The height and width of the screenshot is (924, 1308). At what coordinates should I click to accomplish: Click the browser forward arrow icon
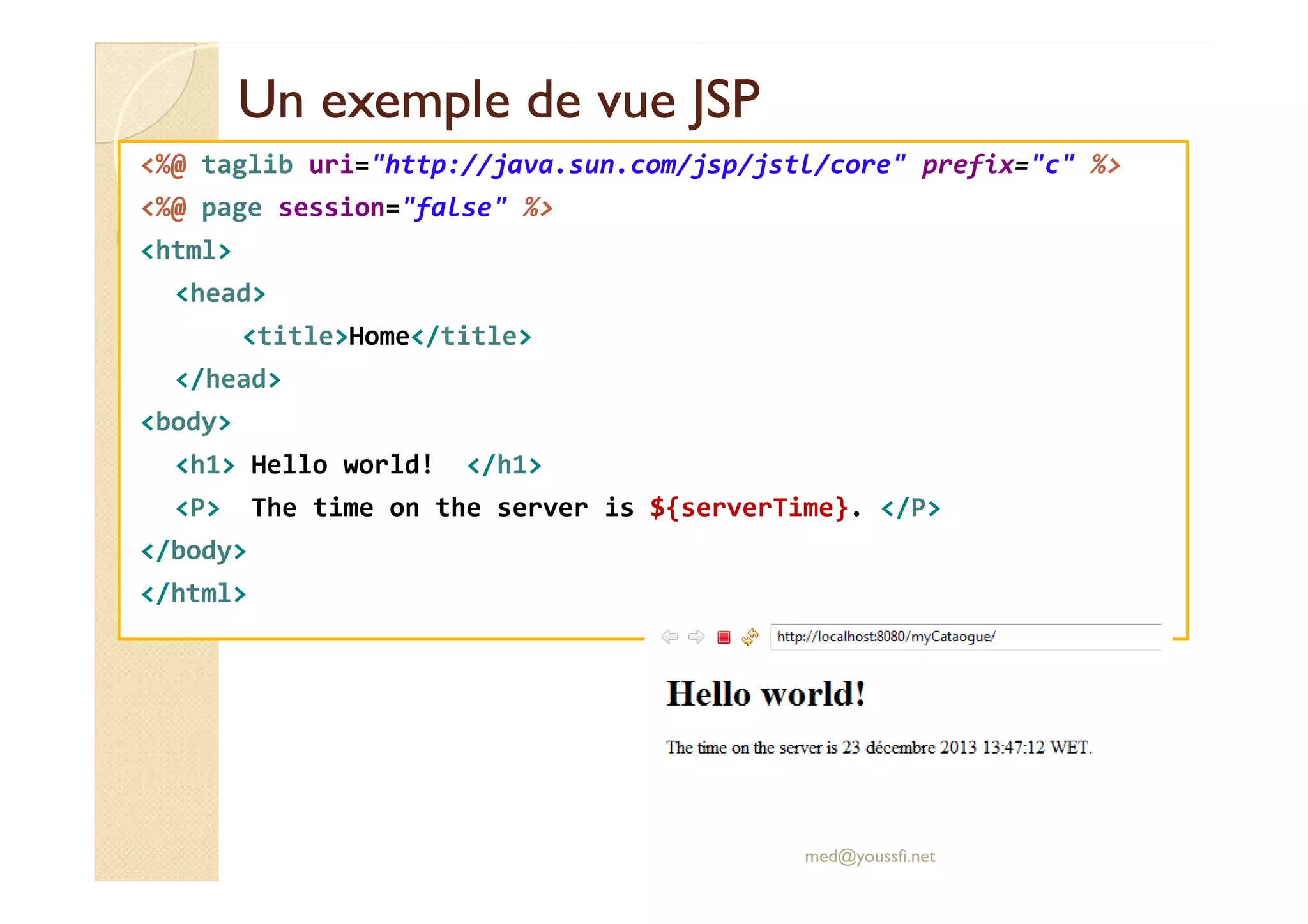click(696, 637)
